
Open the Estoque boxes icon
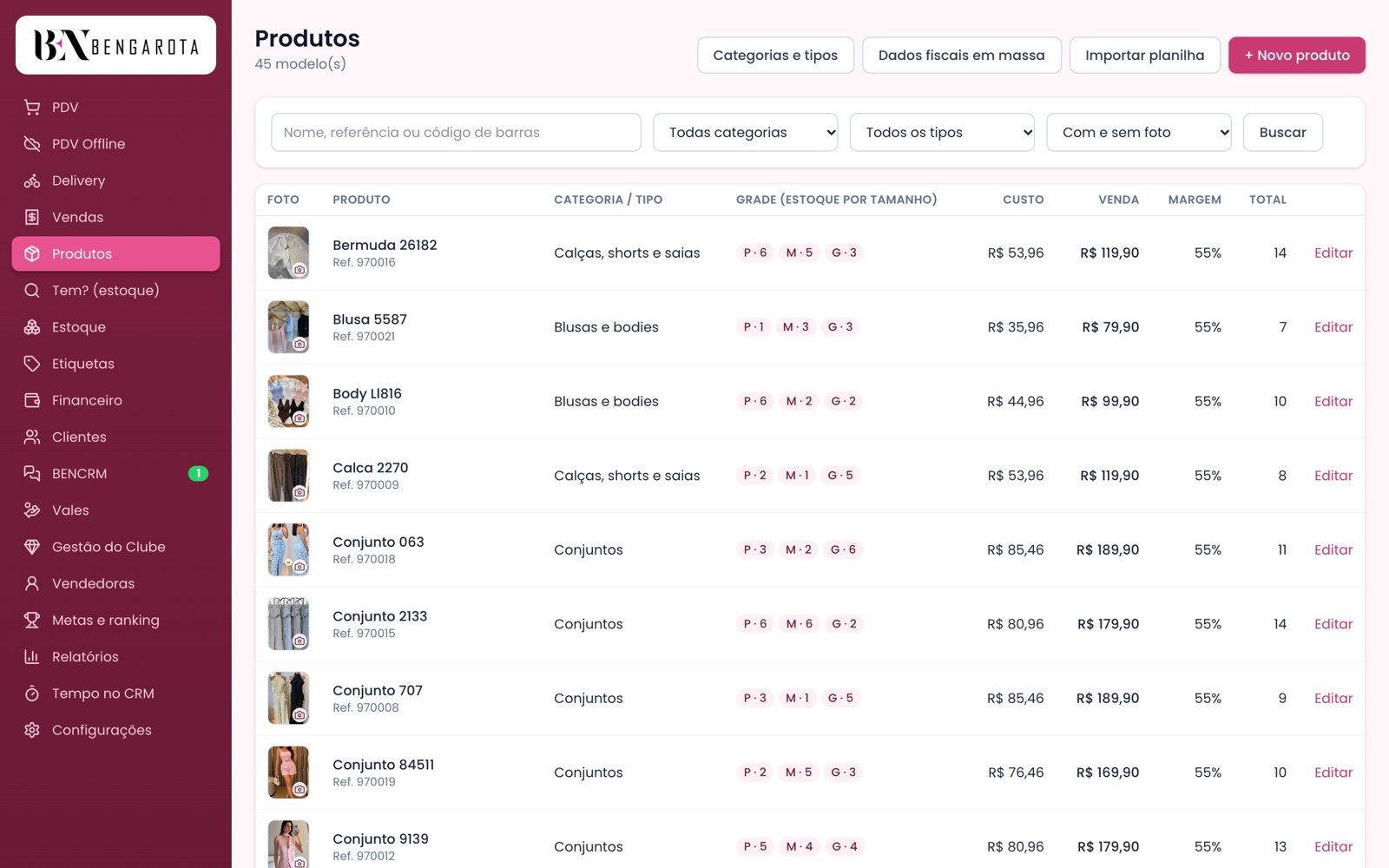pos(32,327)
